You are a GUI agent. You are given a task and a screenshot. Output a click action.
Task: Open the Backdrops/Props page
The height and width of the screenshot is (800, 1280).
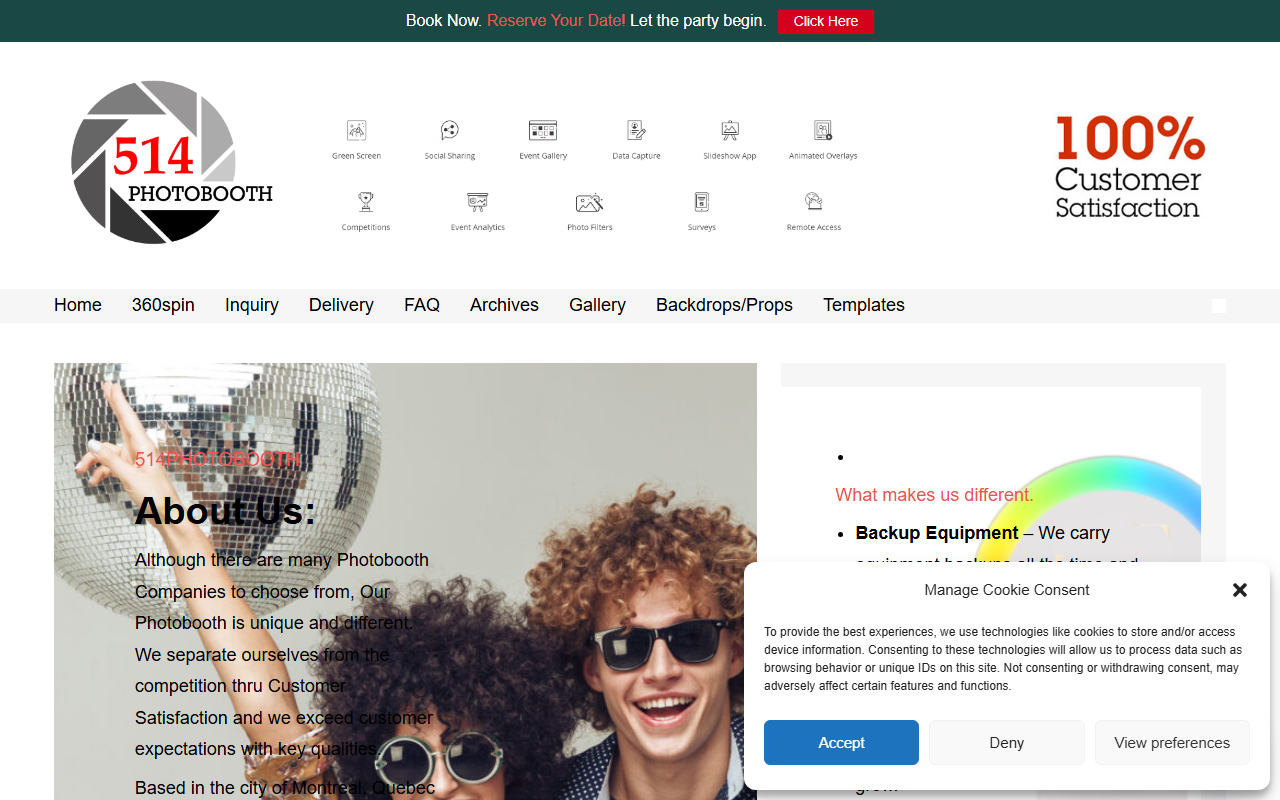tap(724, 305)
